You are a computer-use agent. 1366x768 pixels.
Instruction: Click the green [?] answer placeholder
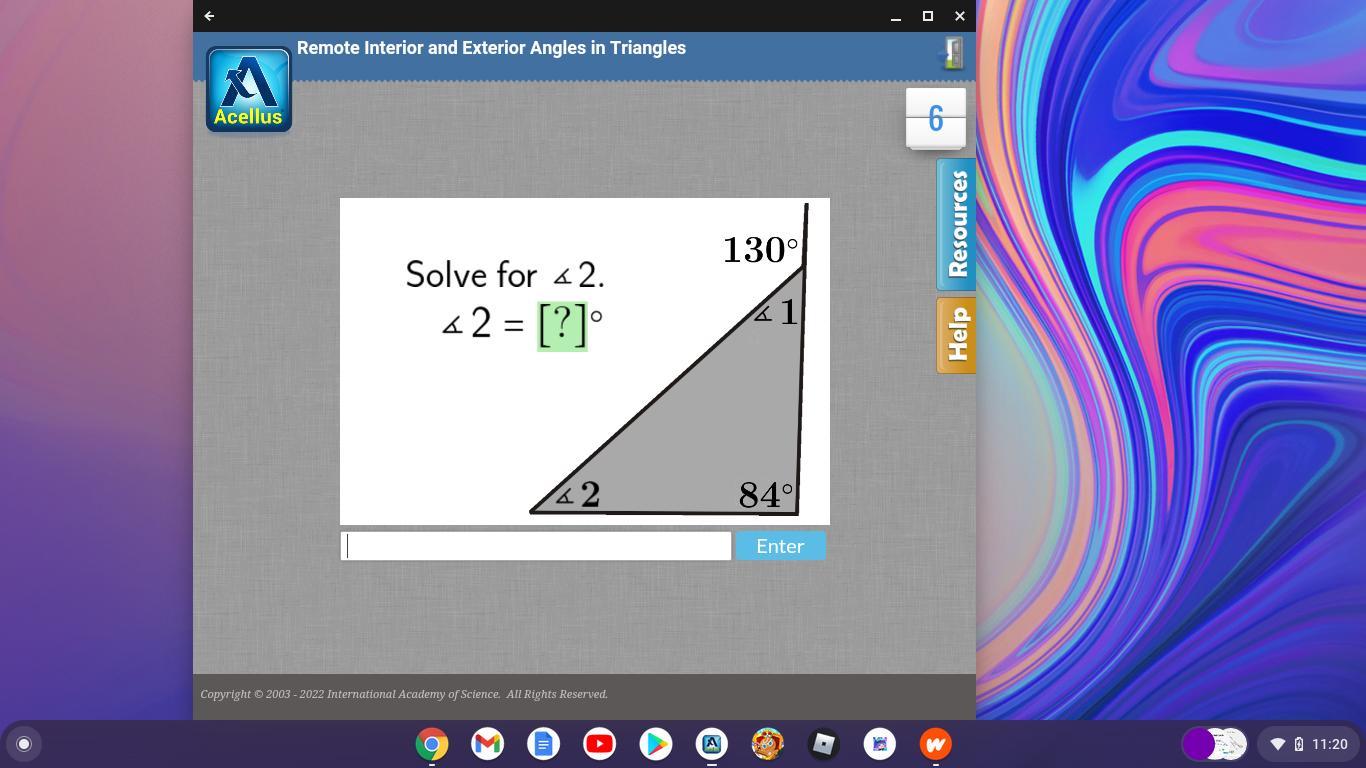click(563, 325)
